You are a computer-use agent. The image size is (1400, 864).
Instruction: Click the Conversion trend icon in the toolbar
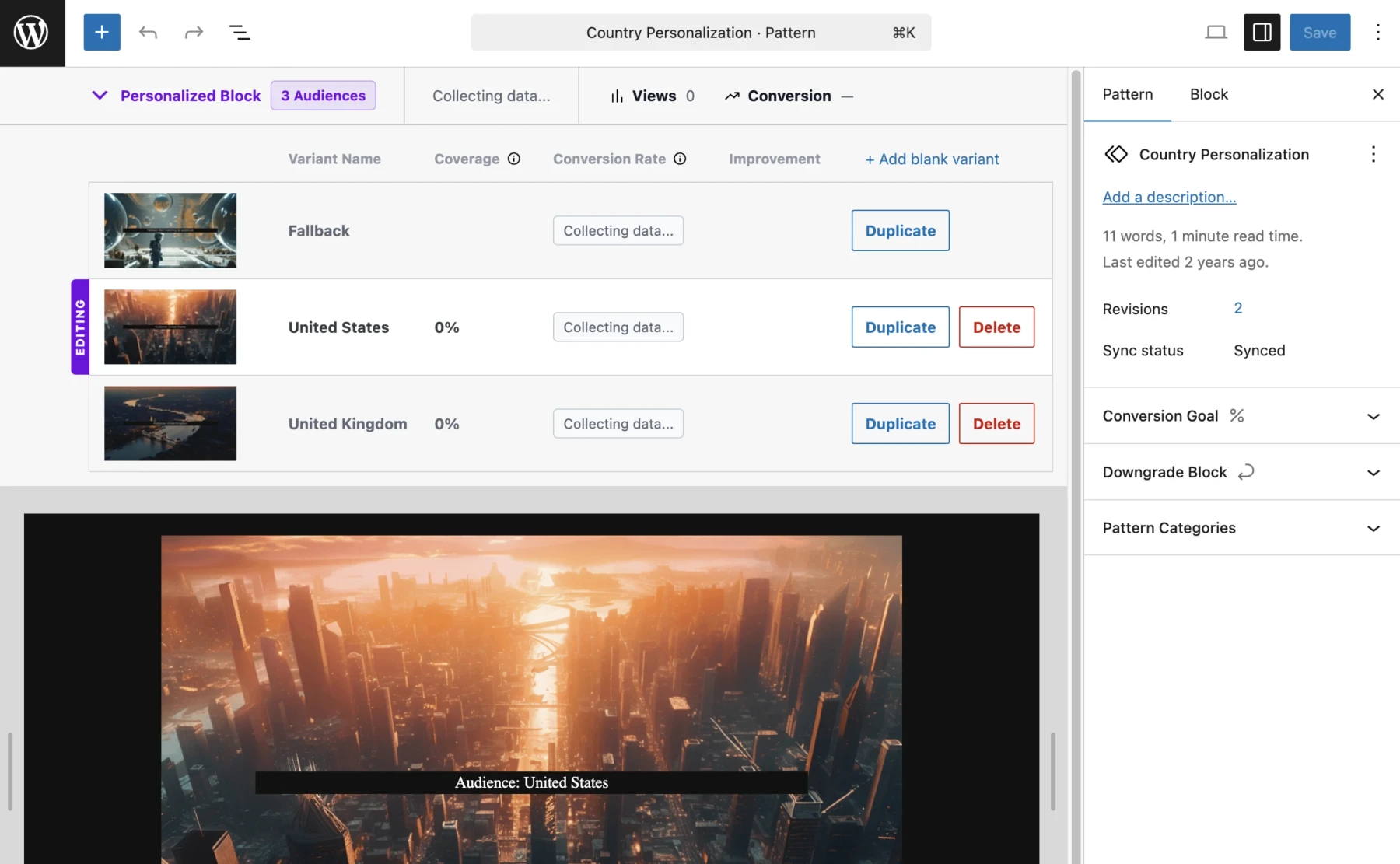pyautogui.click(x=732, y=96)
